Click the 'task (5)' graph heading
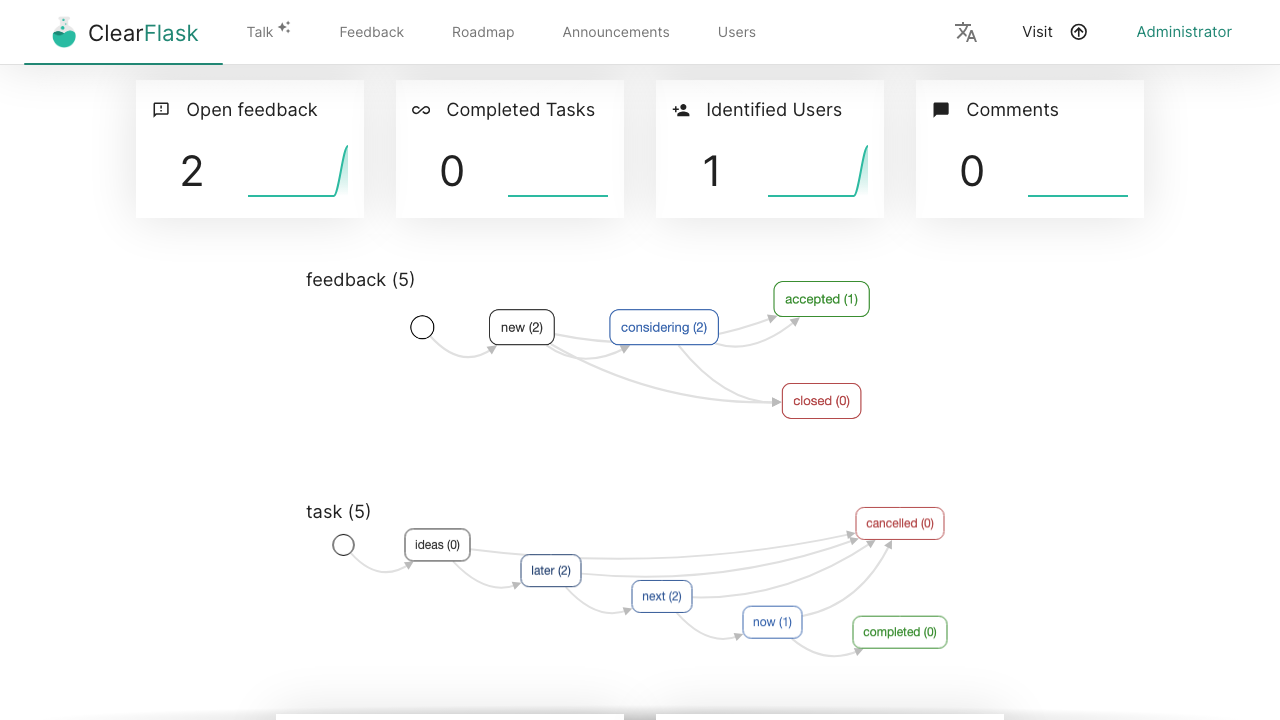This screenshot has height=720, width=1280. tap(338, 512)
